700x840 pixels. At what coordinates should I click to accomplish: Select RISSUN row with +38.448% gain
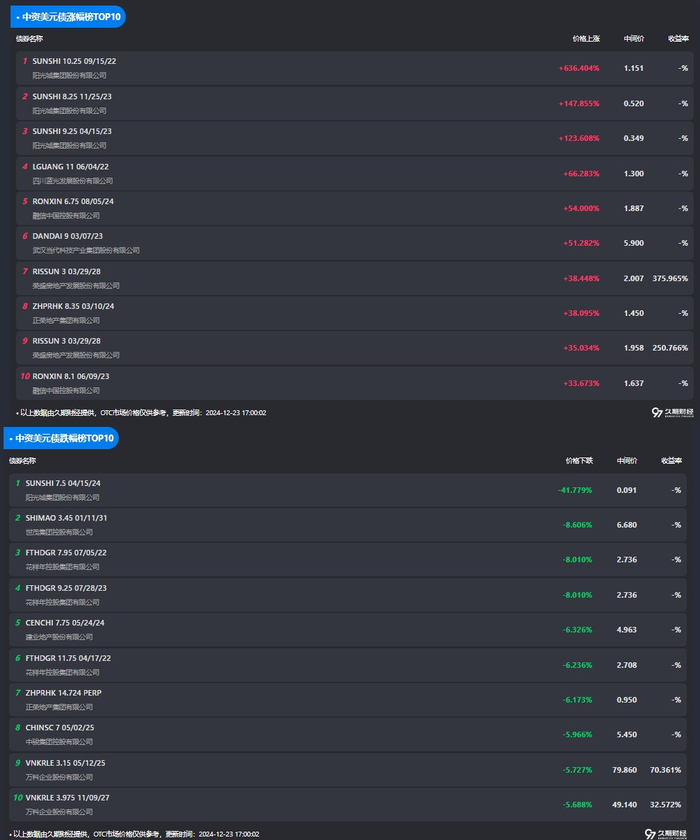(66, 271)
